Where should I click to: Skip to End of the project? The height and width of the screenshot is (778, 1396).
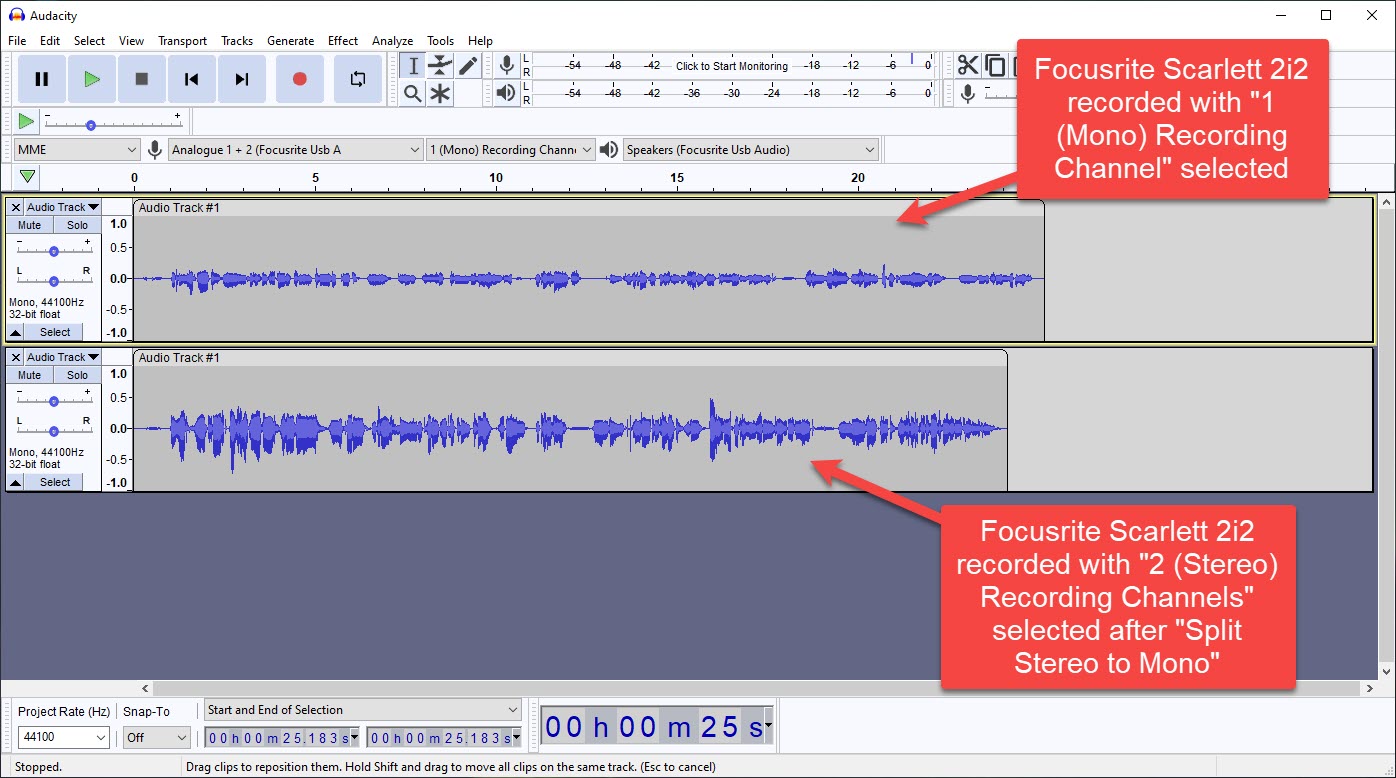click(242, 79)
